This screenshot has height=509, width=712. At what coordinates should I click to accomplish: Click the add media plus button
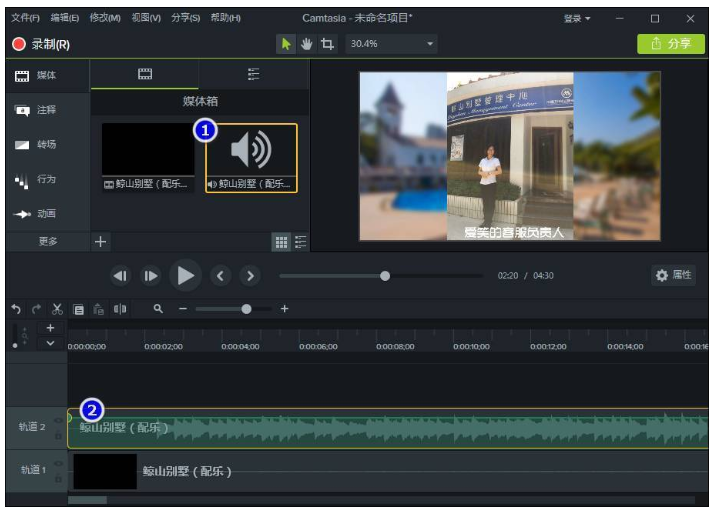(x=100, y=241)
